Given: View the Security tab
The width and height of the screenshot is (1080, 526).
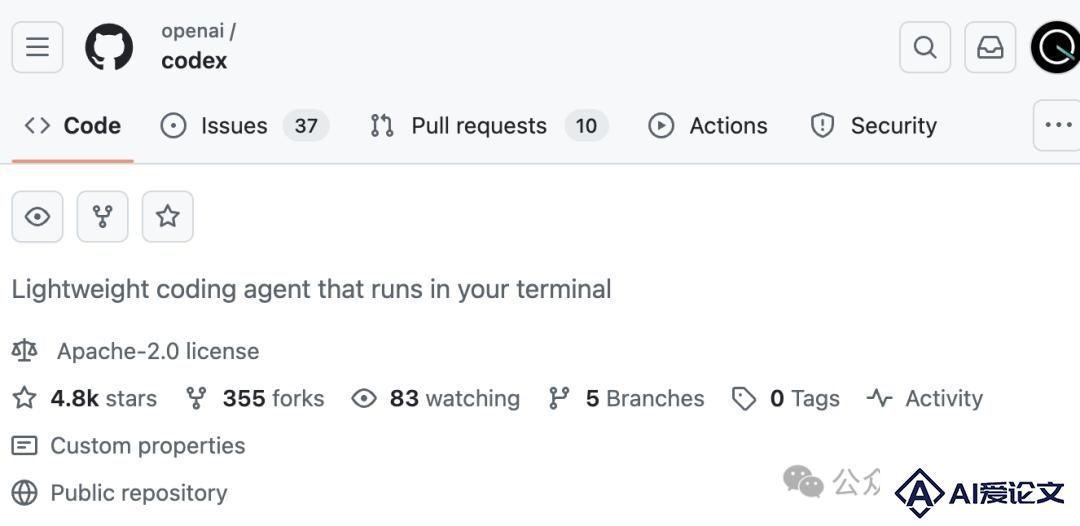Looking at the screenshot, I should [x=873, y=126].
